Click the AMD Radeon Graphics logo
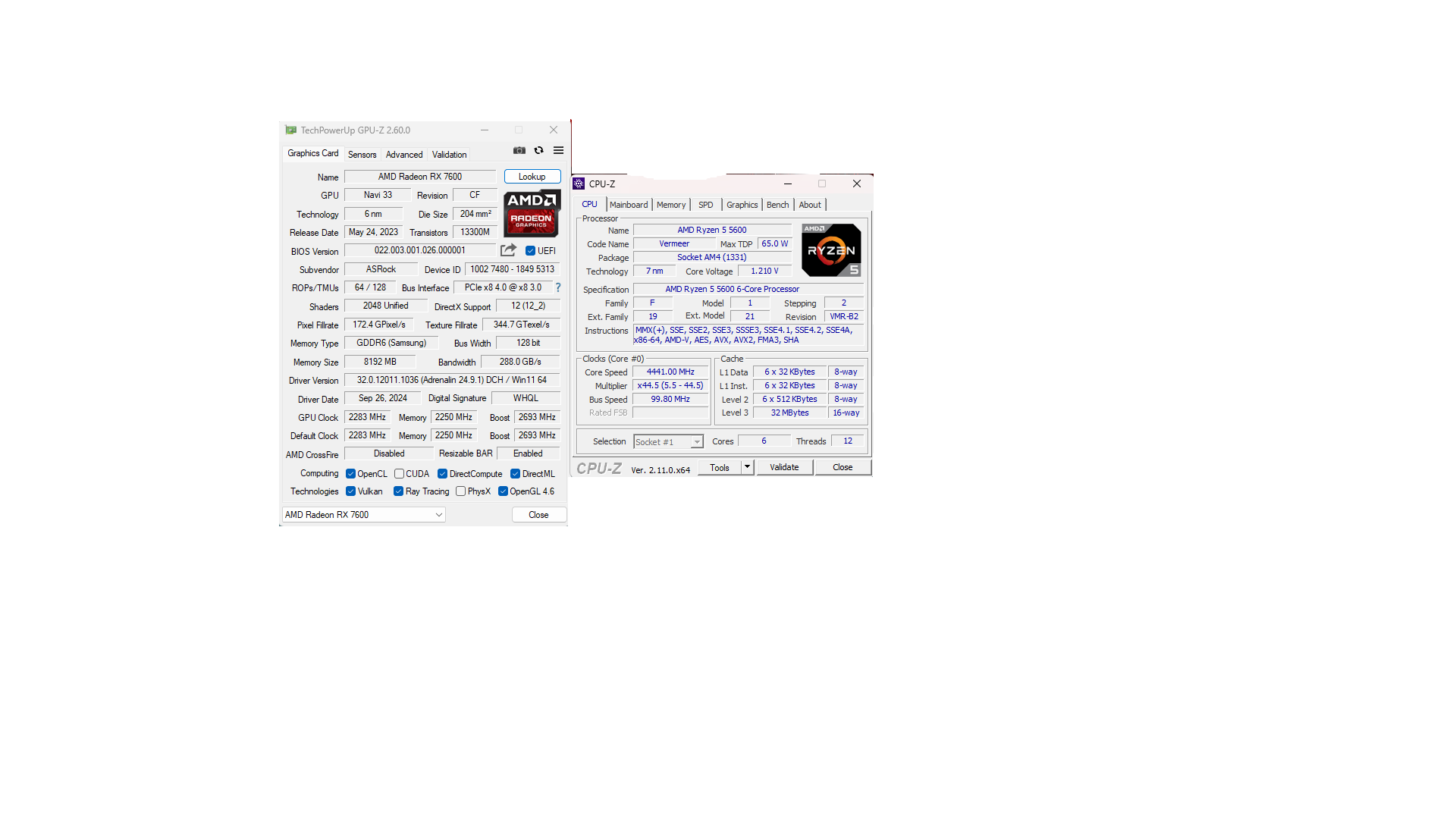The height and width of the screenshot is (819, 1456). click(x=532, y=214)
